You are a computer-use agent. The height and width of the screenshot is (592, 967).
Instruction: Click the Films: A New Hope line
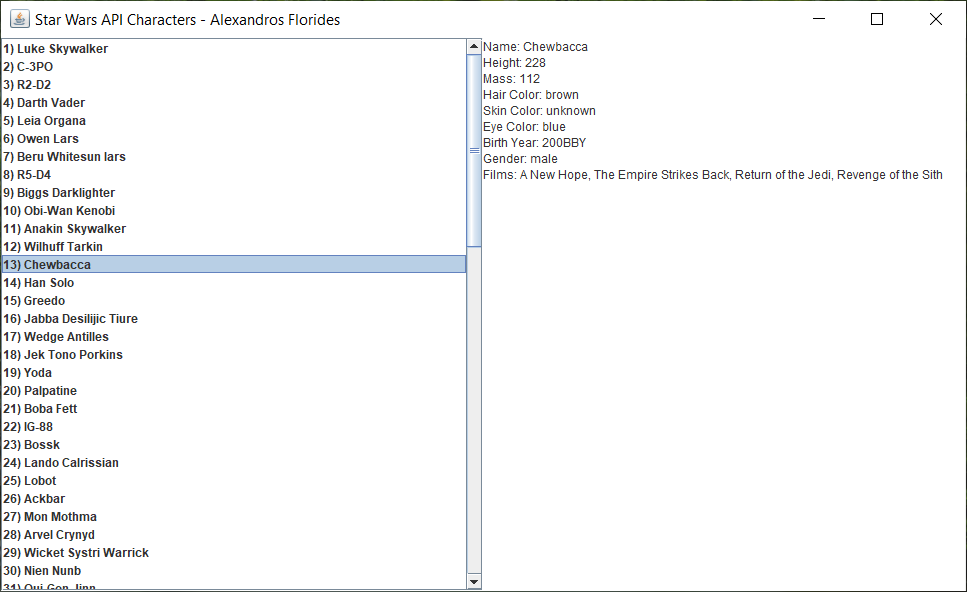713,175
